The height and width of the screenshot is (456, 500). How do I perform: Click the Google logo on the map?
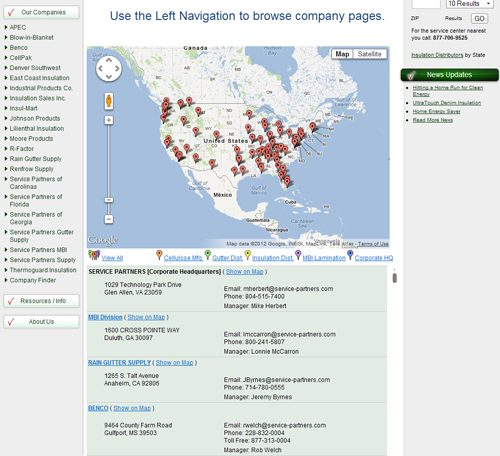coord(103,240)
